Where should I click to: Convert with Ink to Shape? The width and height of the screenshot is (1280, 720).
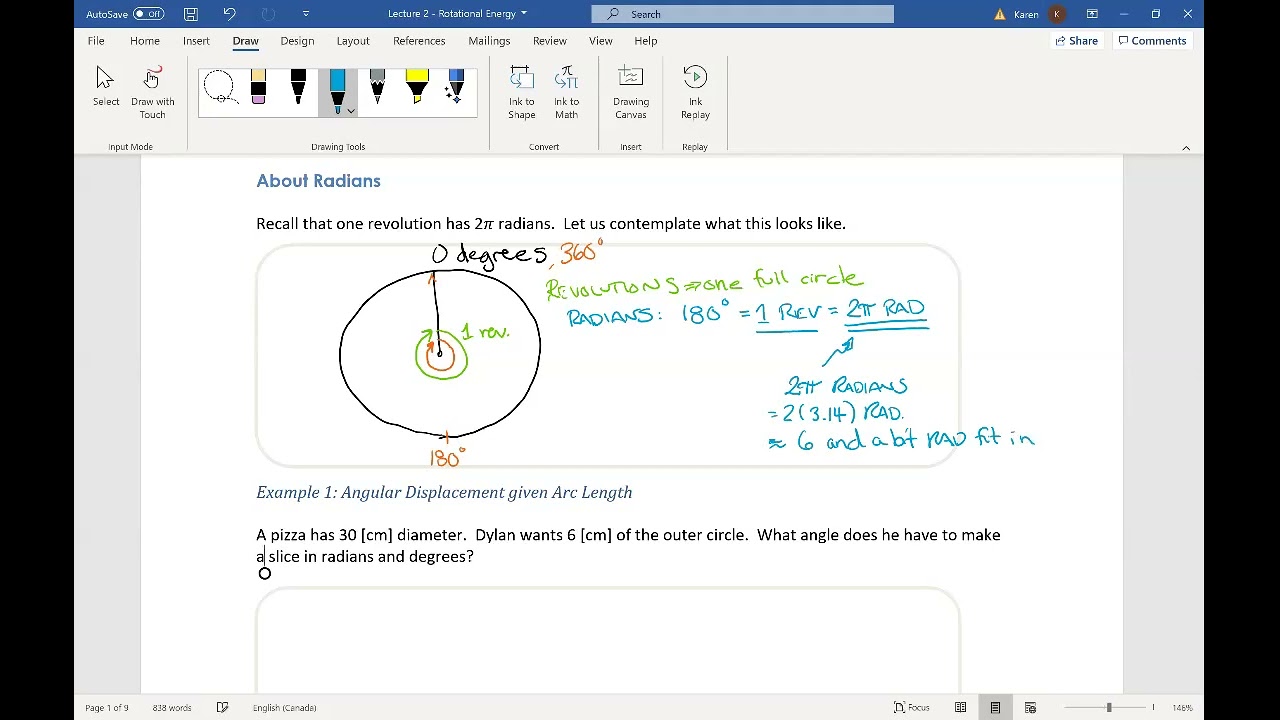(x=521, y=92)
